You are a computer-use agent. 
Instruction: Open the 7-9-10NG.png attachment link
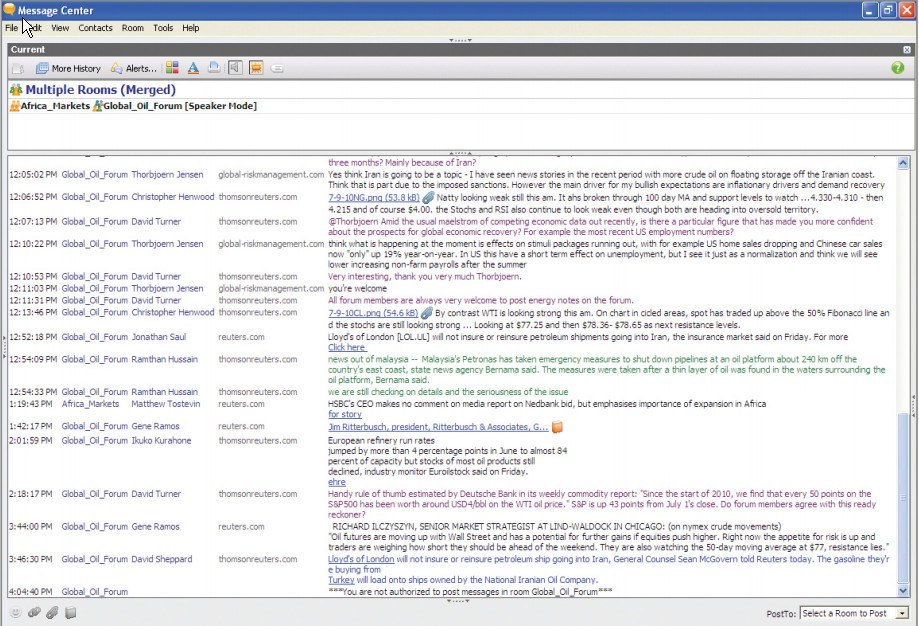368,198
